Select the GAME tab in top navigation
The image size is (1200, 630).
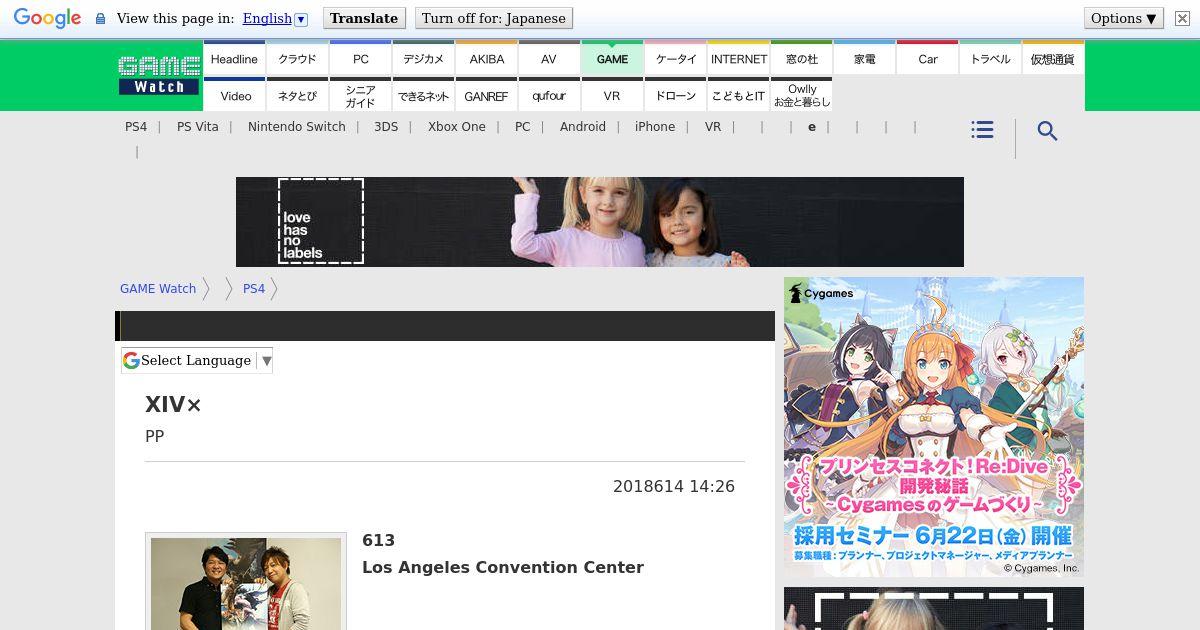pos(612,59)
